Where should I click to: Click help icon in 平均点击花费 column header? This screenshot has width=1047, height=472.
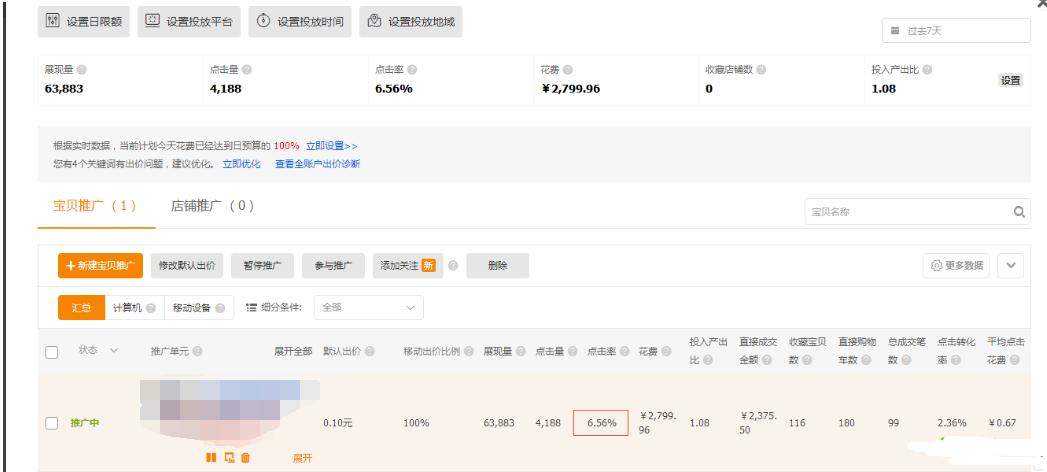(x=1014, y=360)
